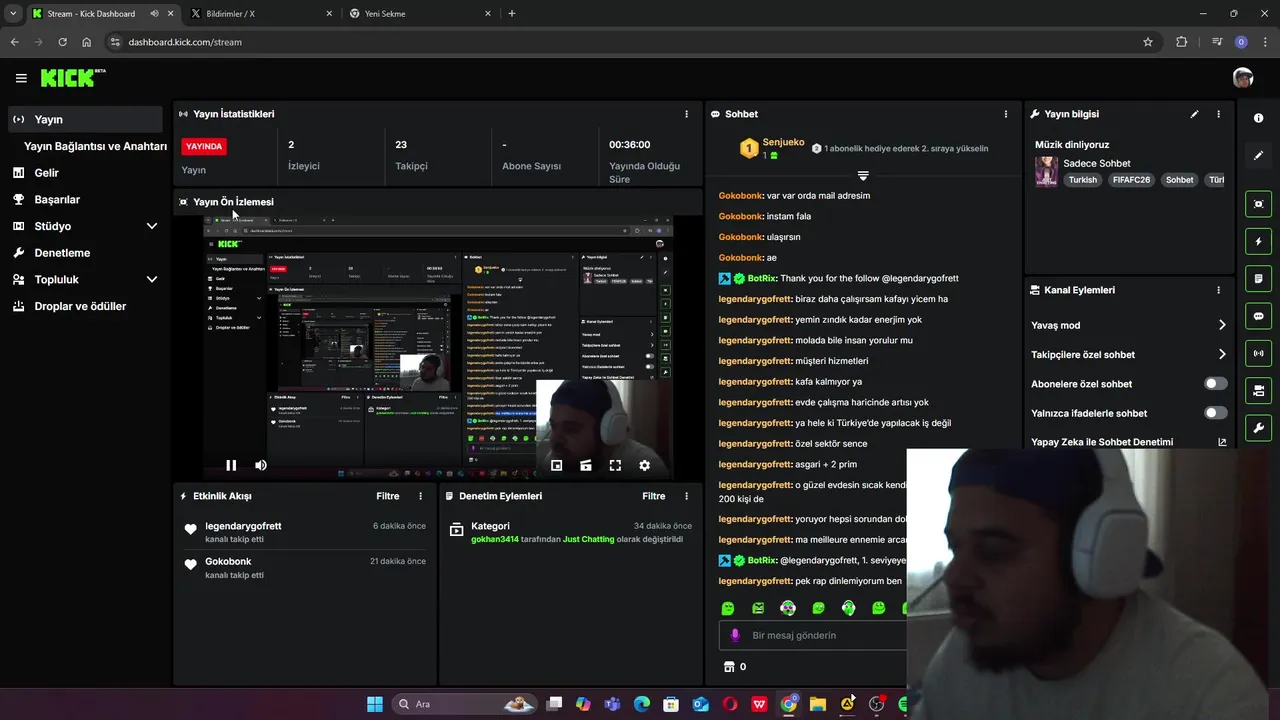Insert the headphones emote with purple glasses
This screenshot has height=720, width=1280.
pos(788,608)
